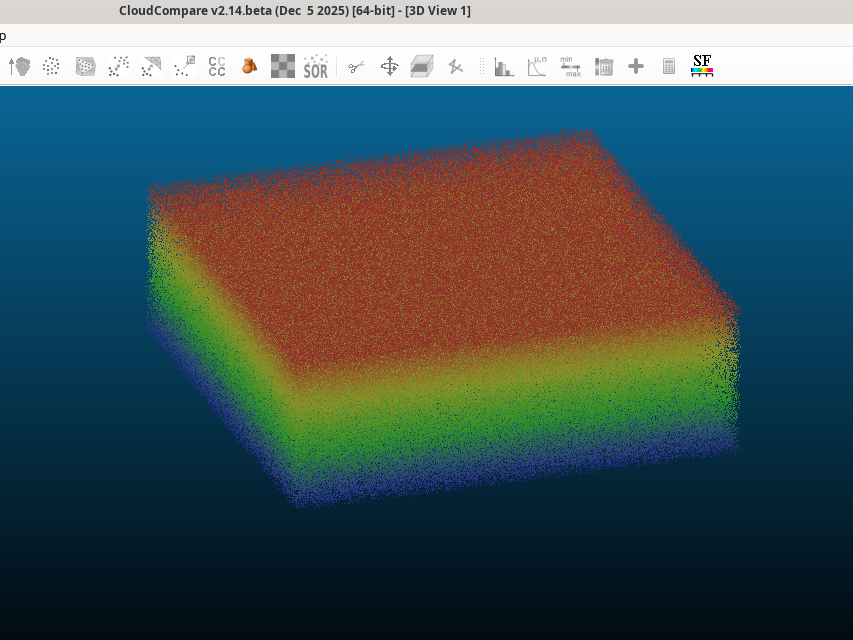
Task: Open the scalar field arithmetic calculator
Action: coord(667,66)
